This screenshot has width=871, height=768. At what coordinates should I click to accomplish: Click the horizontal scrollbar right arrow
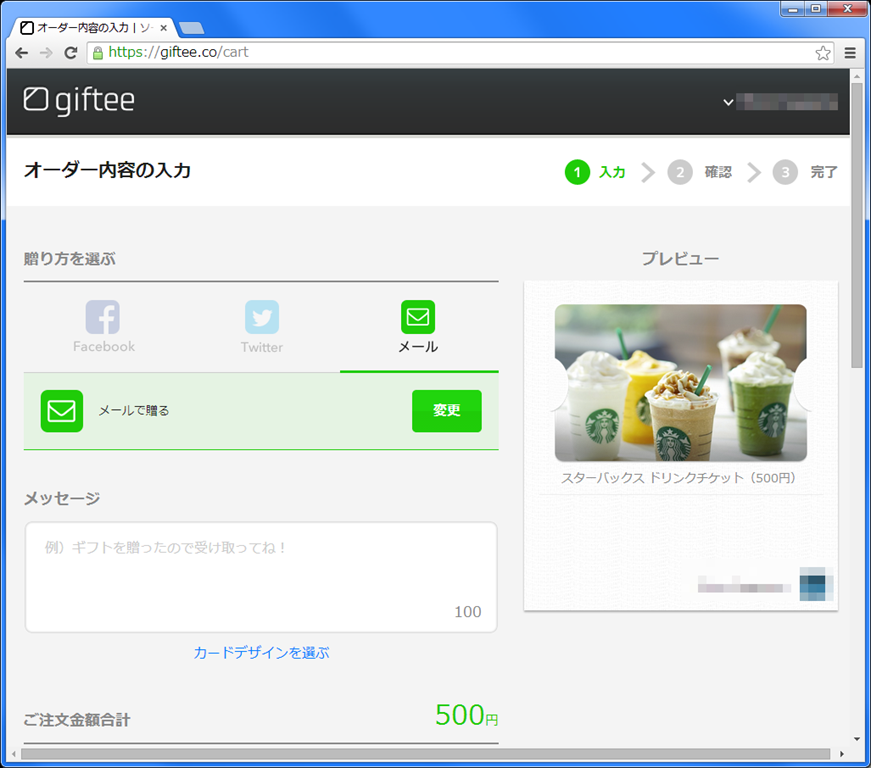pos(842,754)
